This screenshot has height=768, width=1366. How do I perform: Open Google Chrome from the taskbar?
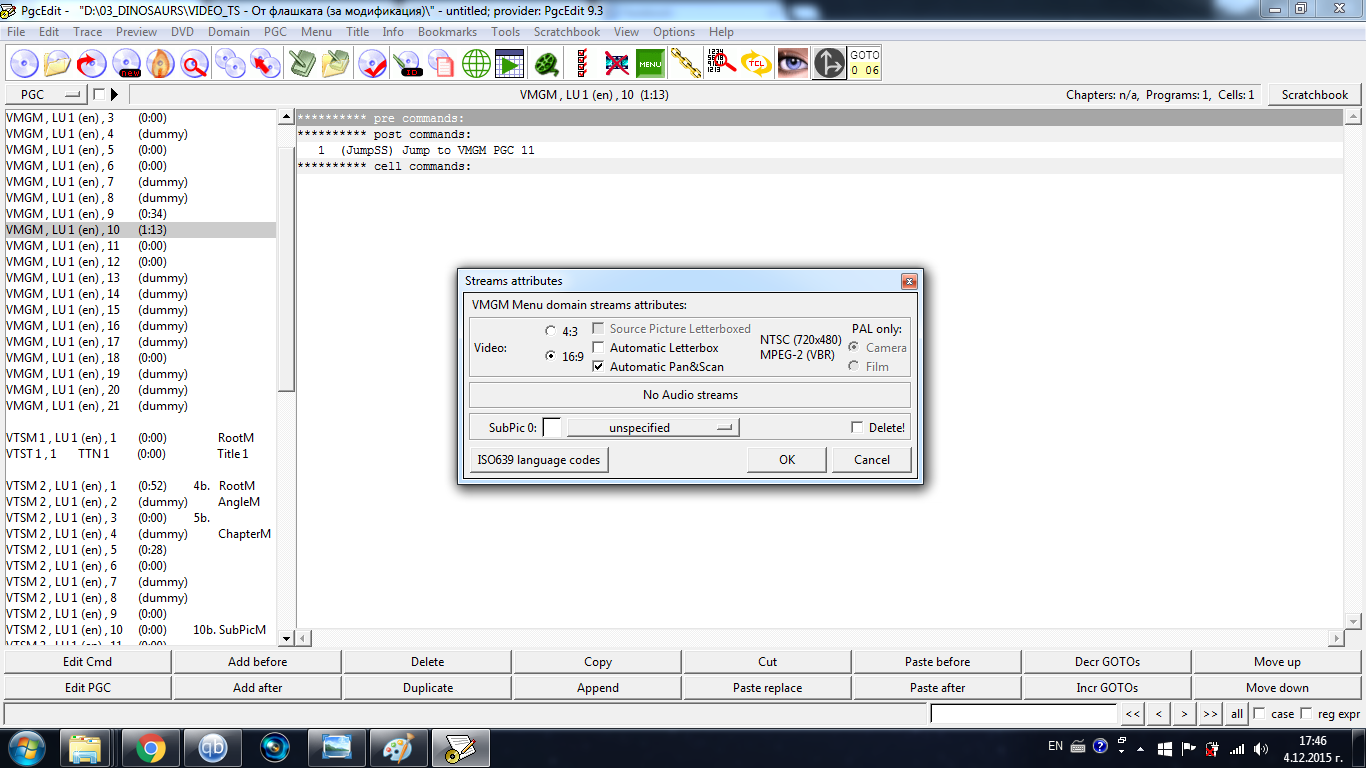click(x=151, y=748)
